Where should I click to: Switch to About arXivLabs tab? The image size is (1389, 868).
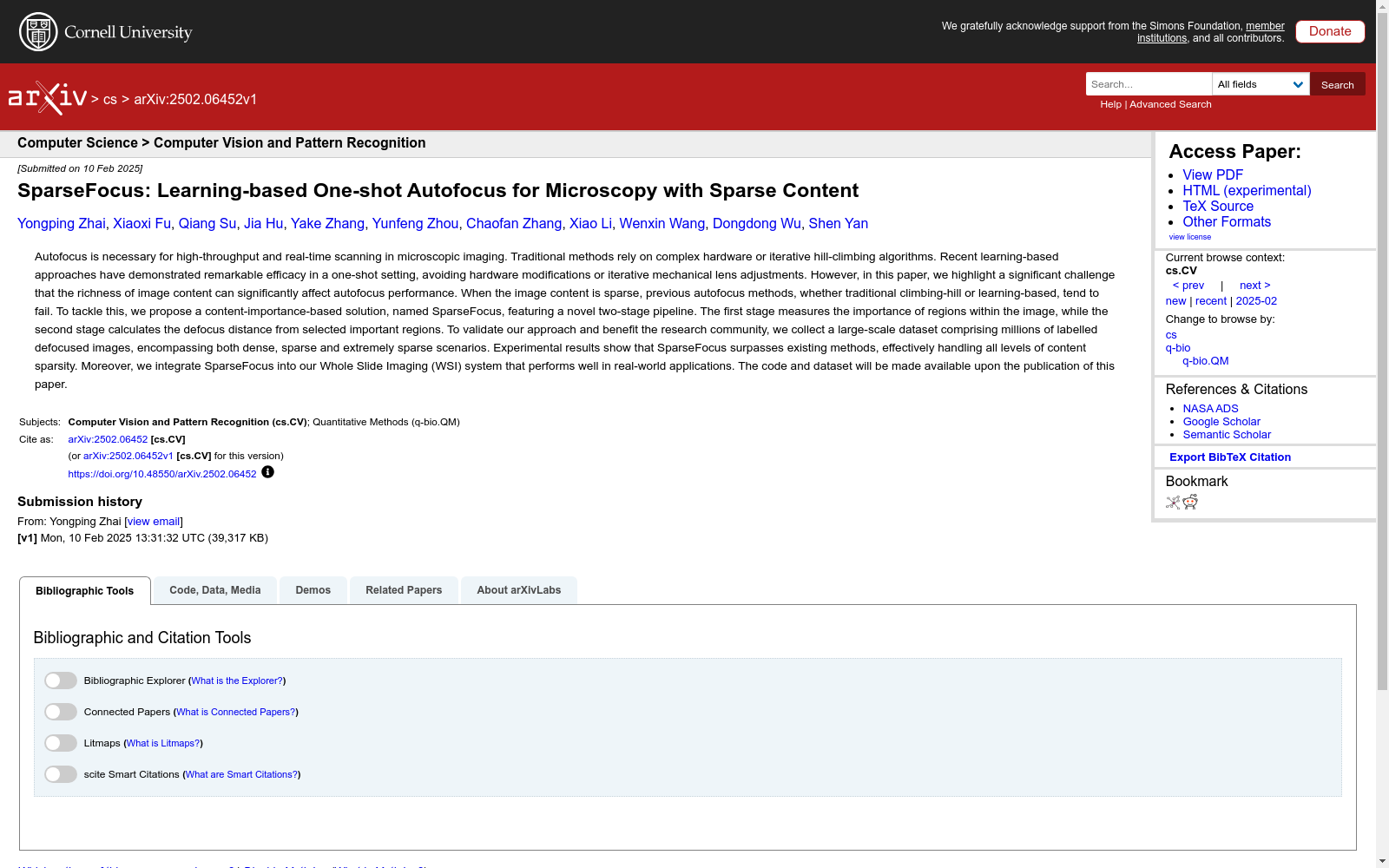tap(519, 590)
